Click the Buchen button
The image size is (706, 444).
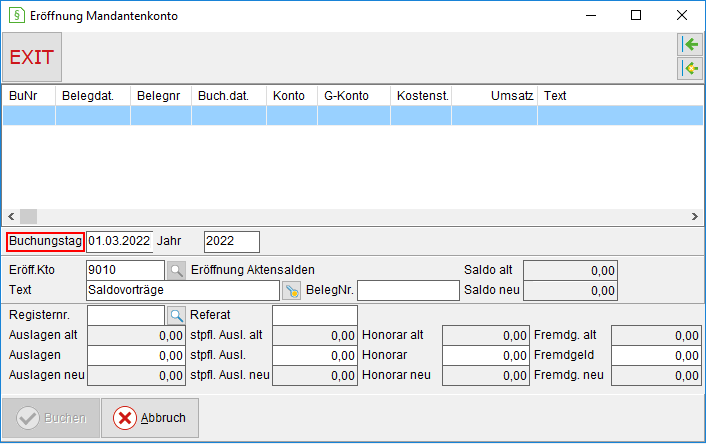coord(51,418)
